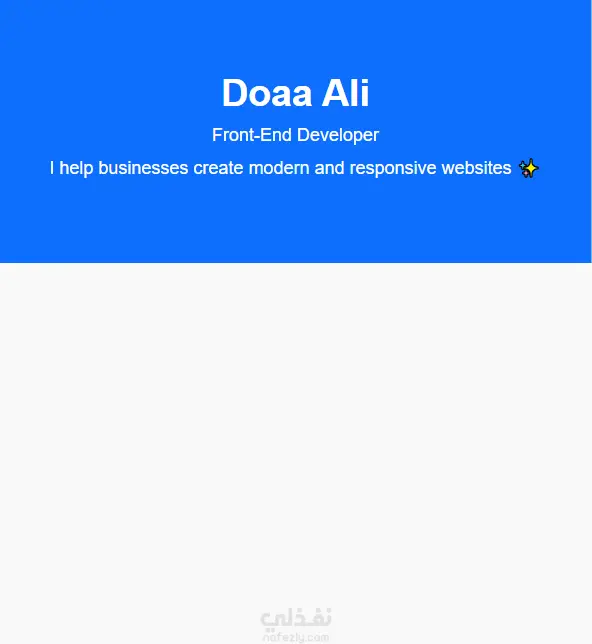Image resolution: width=592 pixels, height=644 pixels.
Task: Click the word "Ali" in heading
Action: click(346, 93)
